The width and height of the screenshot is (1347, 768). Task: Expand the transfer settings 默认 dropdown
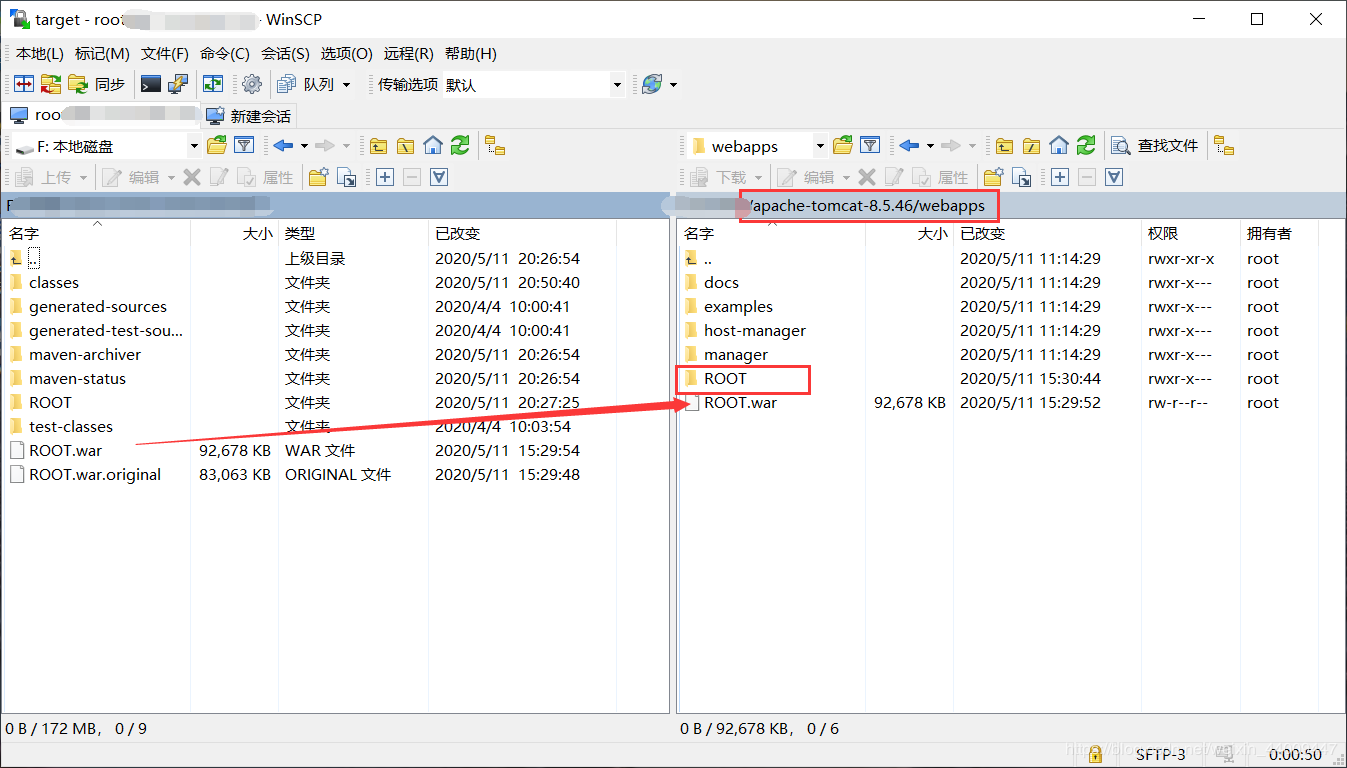(x=616, y=85)
